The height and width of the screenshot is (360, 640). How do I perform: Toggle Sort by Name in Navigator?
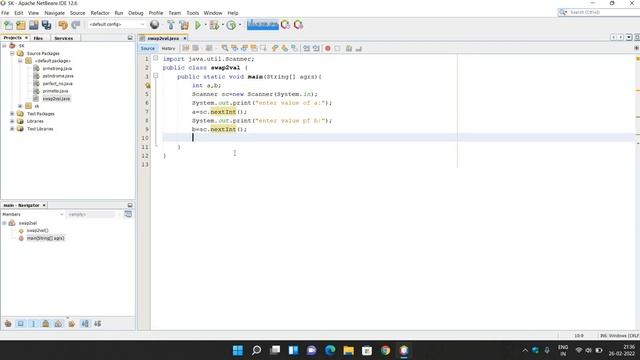coord(85,324)
